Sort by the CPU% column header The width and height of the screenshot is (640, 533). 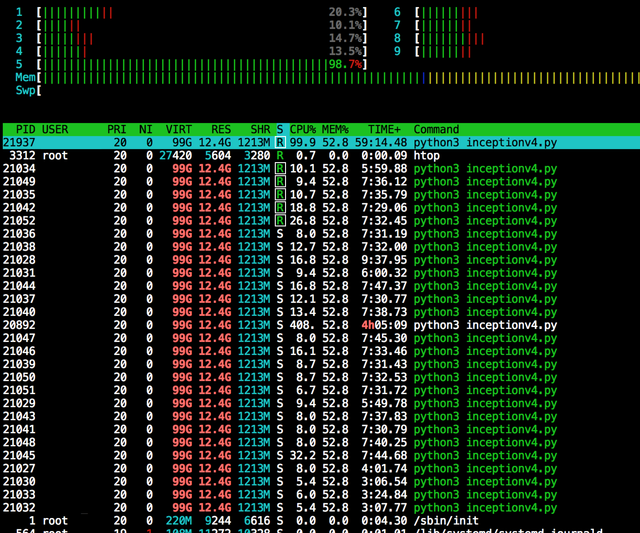click(303, 129)
